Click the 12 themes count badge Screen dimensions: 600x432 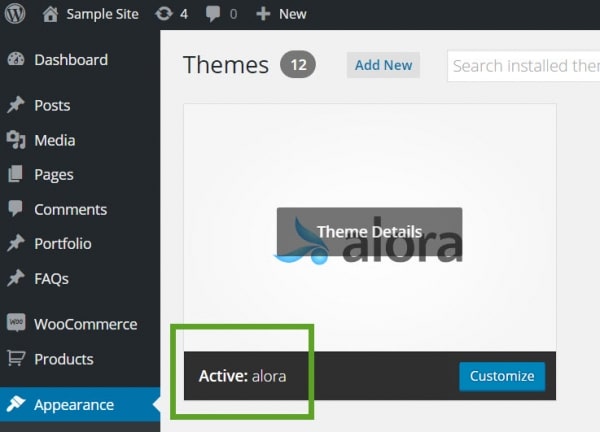pos(298,65)
